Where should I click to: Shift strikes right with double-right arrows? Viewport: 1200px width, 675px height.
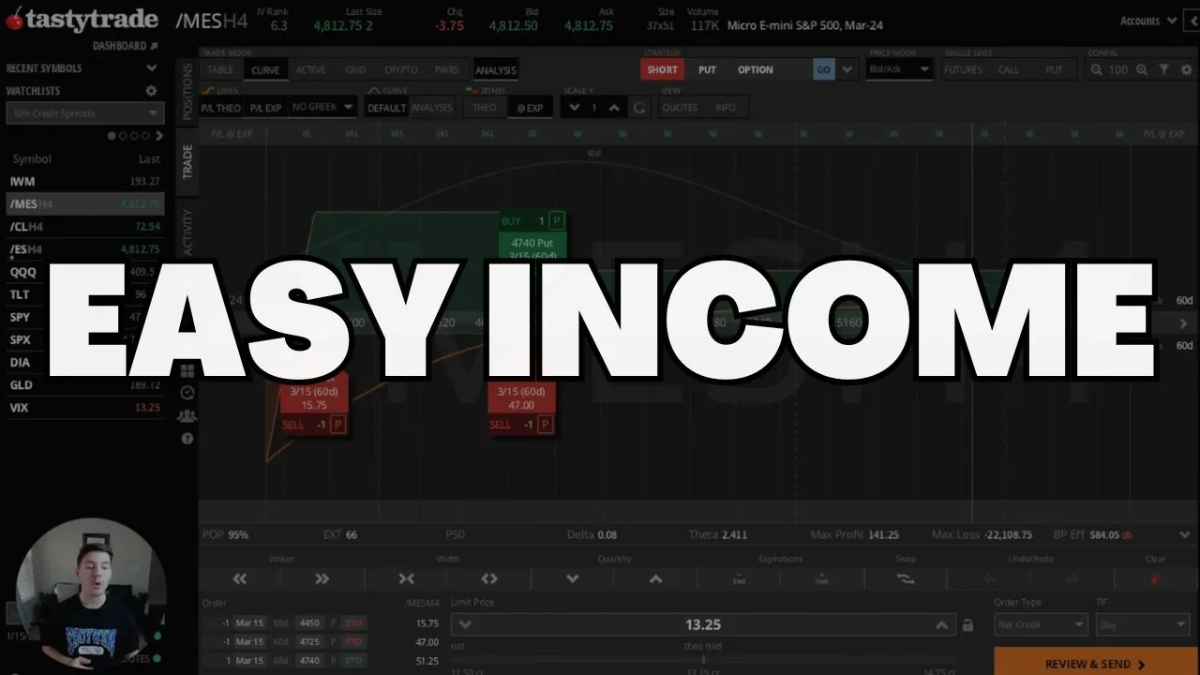(322, 578)
